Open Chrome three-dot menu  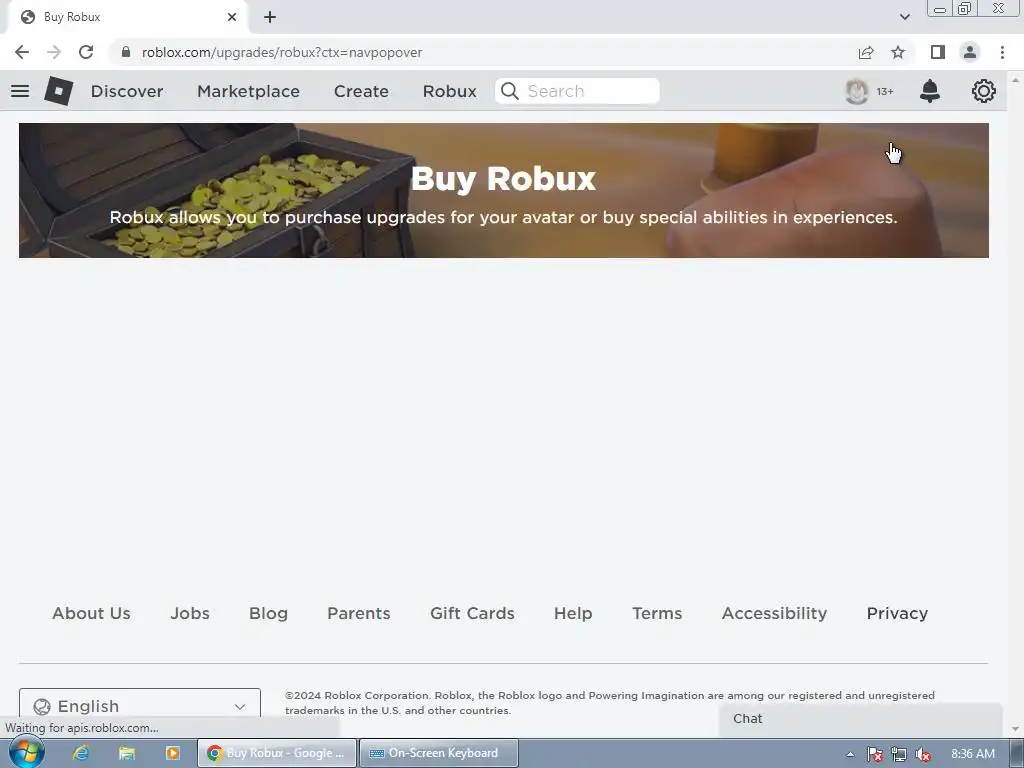pos(1002,52)
